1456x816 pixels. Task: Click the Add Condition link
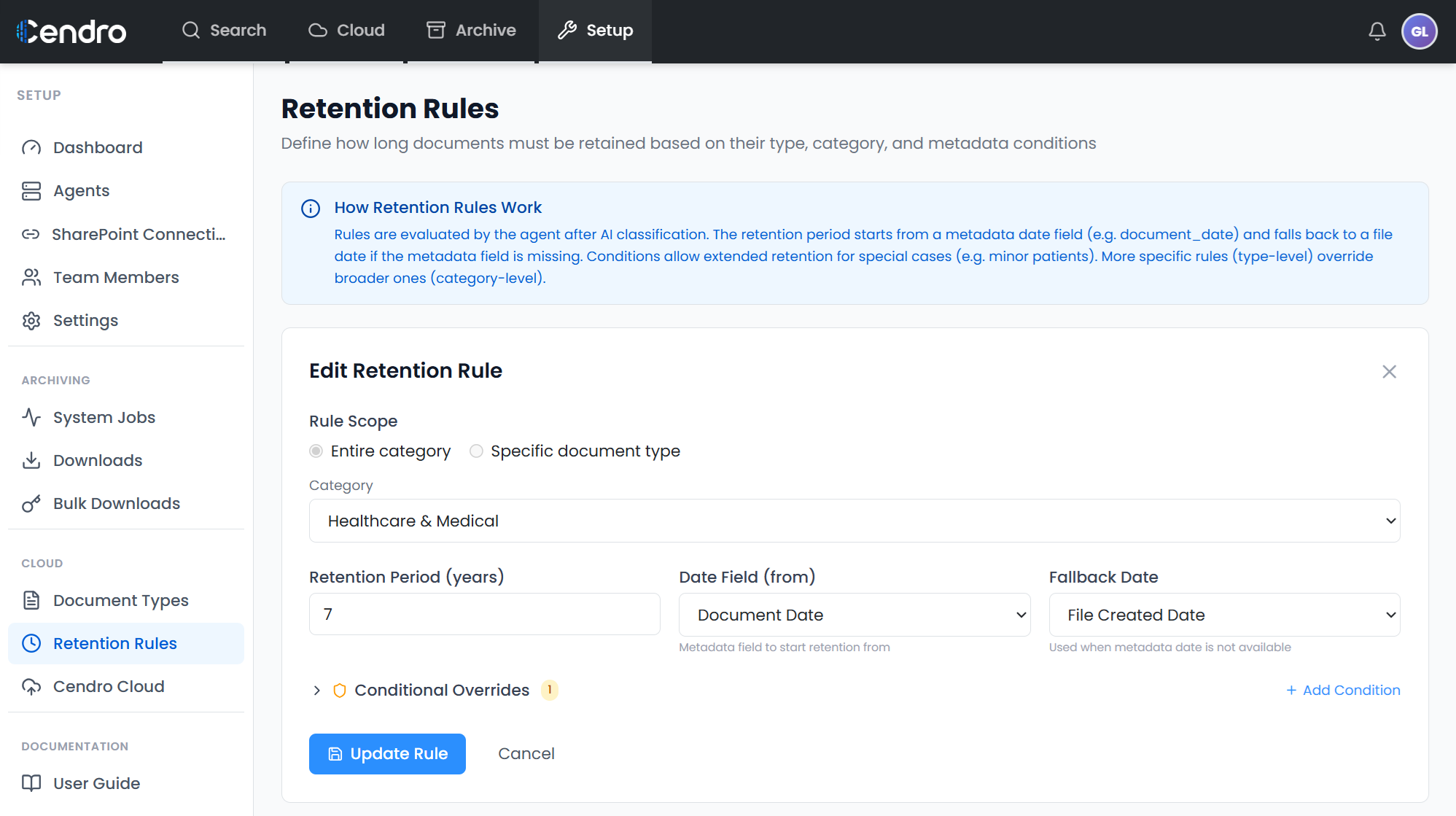pos(1342,690)
